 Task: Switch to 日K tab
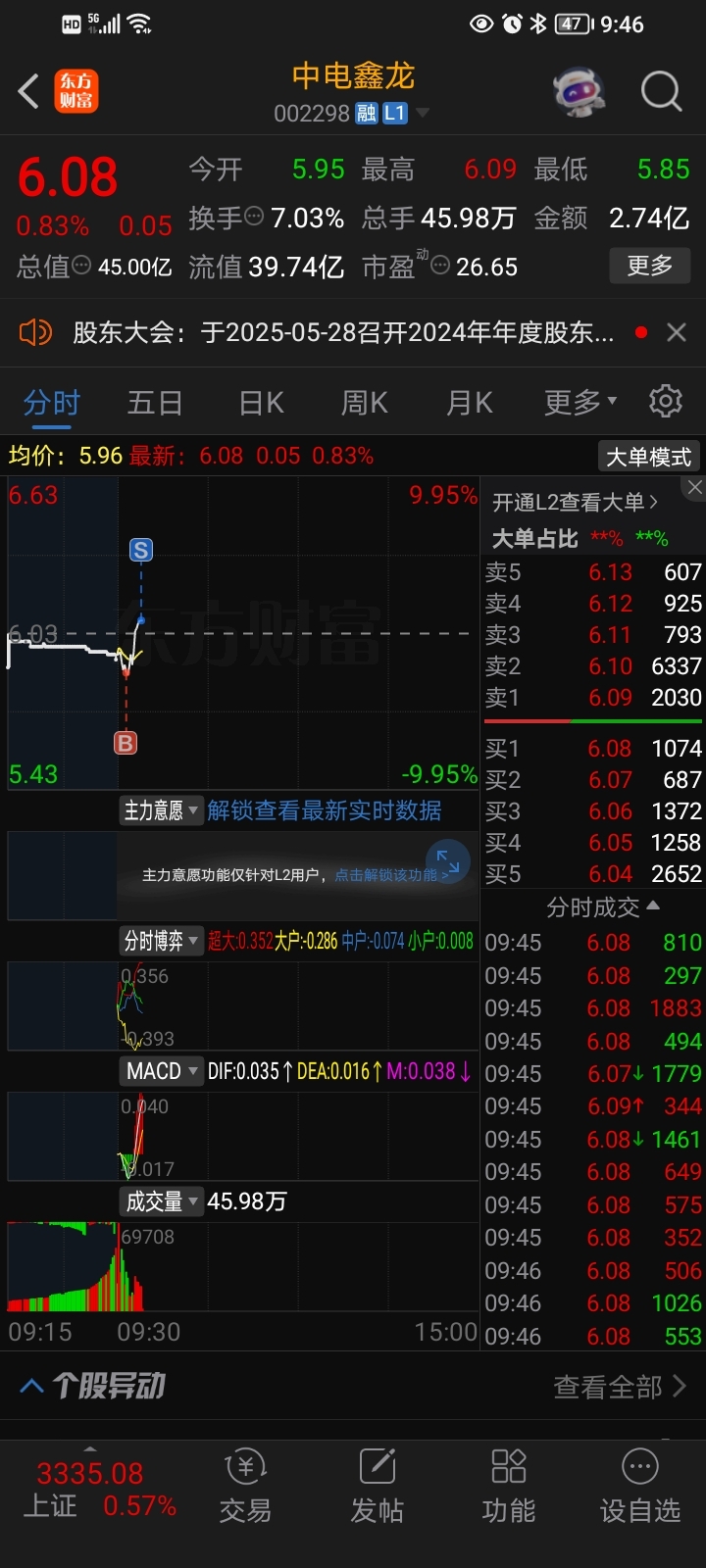[262, 402]
